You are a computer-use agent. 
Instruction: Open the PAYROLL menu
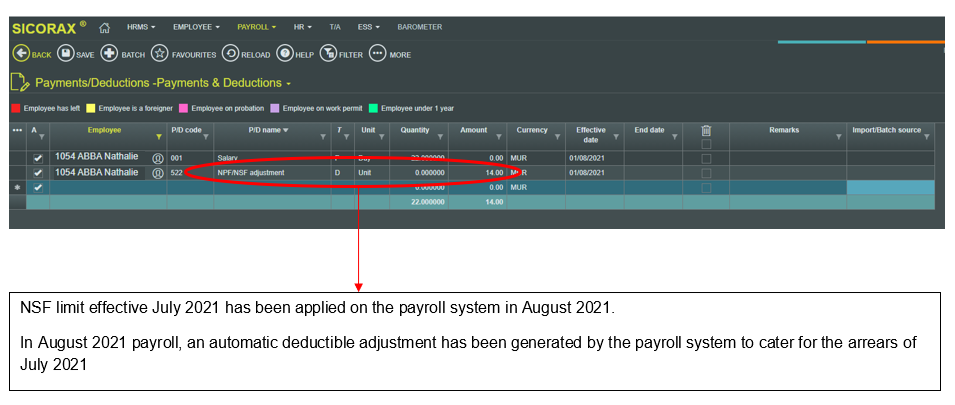[256, 27]
